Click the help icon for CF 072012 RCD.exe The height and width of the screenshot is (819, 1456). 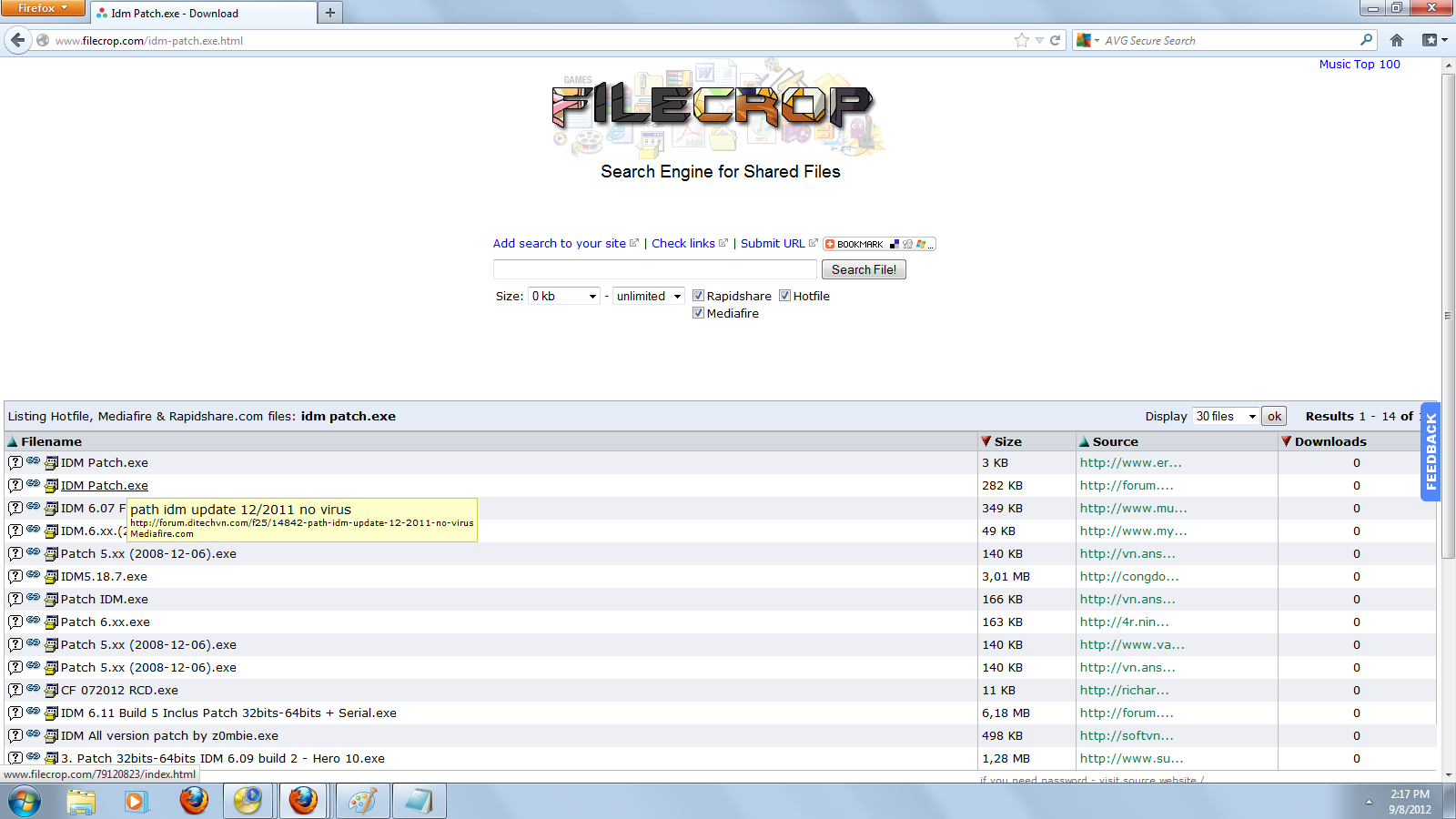tap(15, 690)
